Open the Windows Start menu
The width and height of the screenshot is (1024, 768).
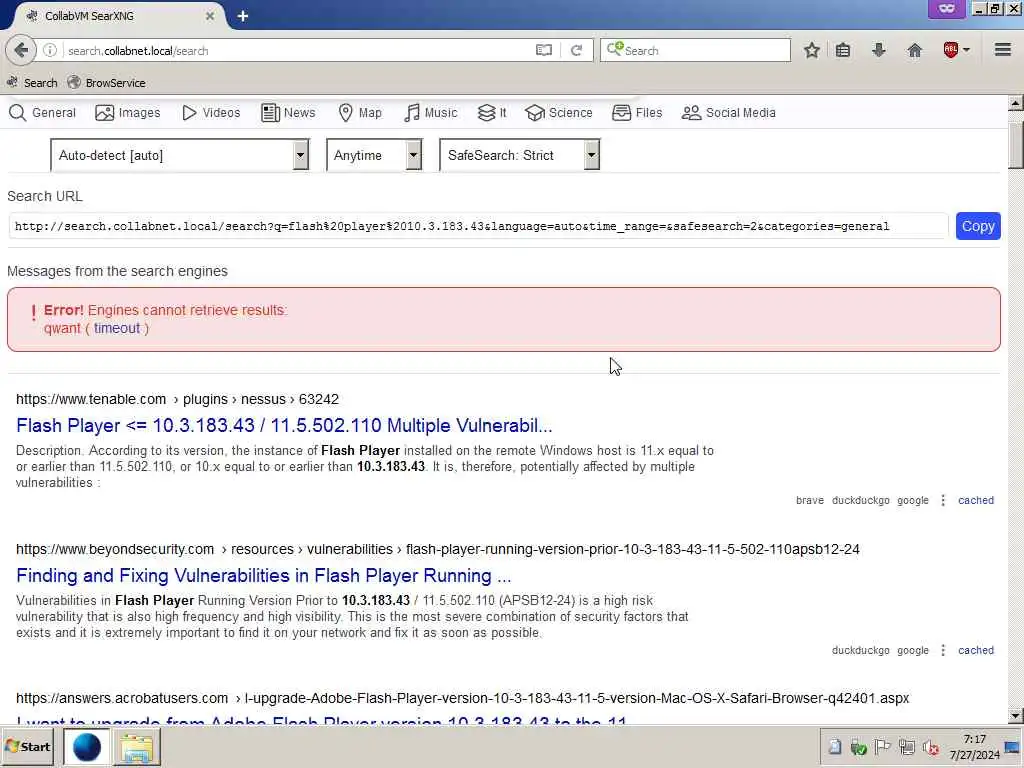tap(29, 746)
